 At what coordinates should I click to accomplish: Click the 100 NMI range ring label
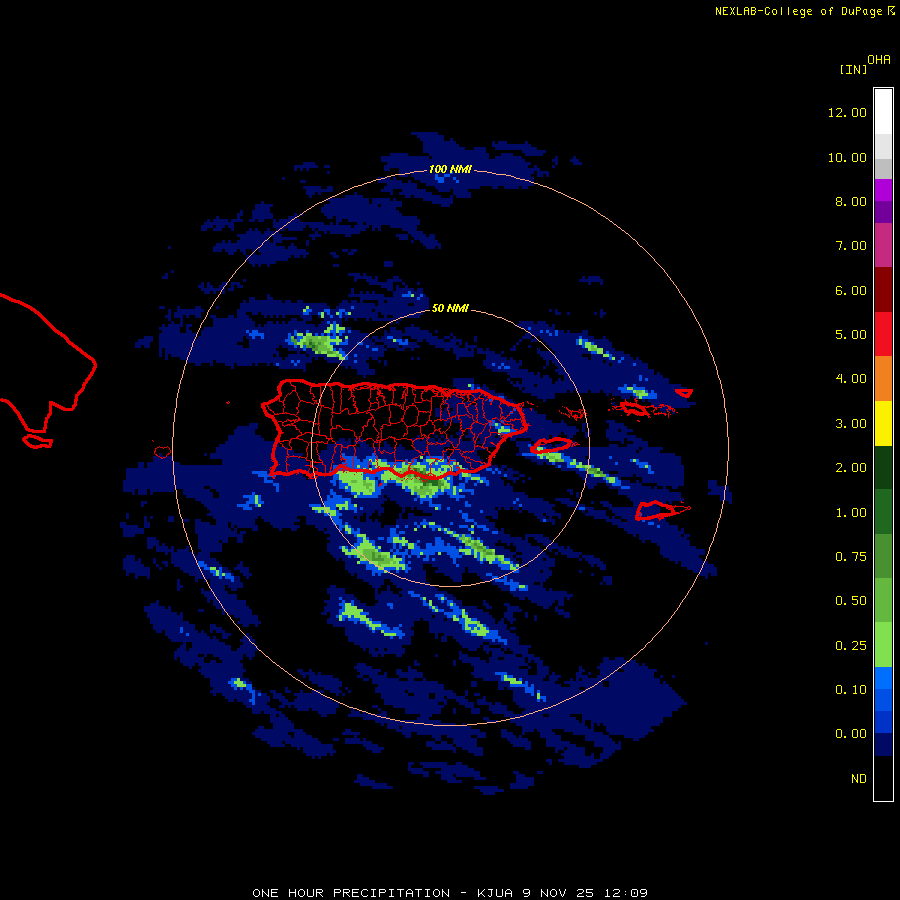pos(450,169)
